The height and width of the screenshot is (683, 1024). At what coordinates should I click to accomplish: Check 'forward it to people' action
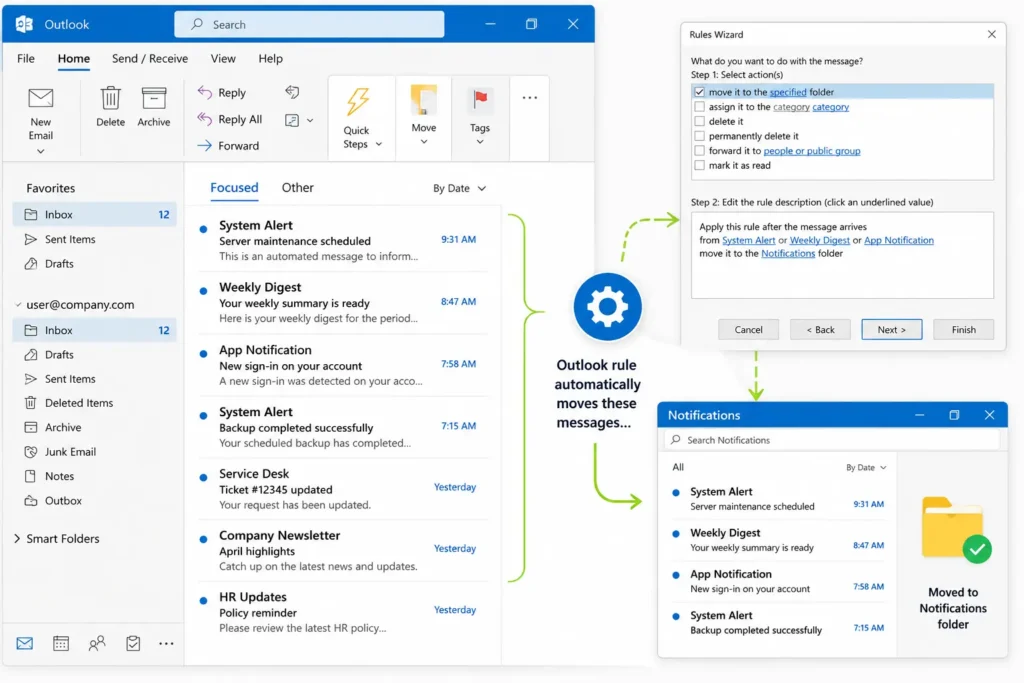699,151
